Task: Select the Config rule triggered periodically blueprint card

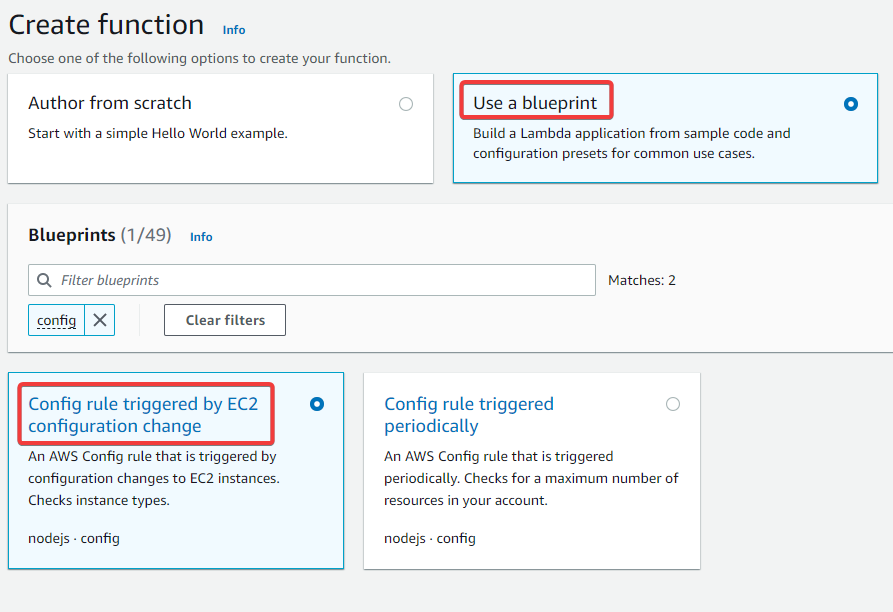Action: 531,470
